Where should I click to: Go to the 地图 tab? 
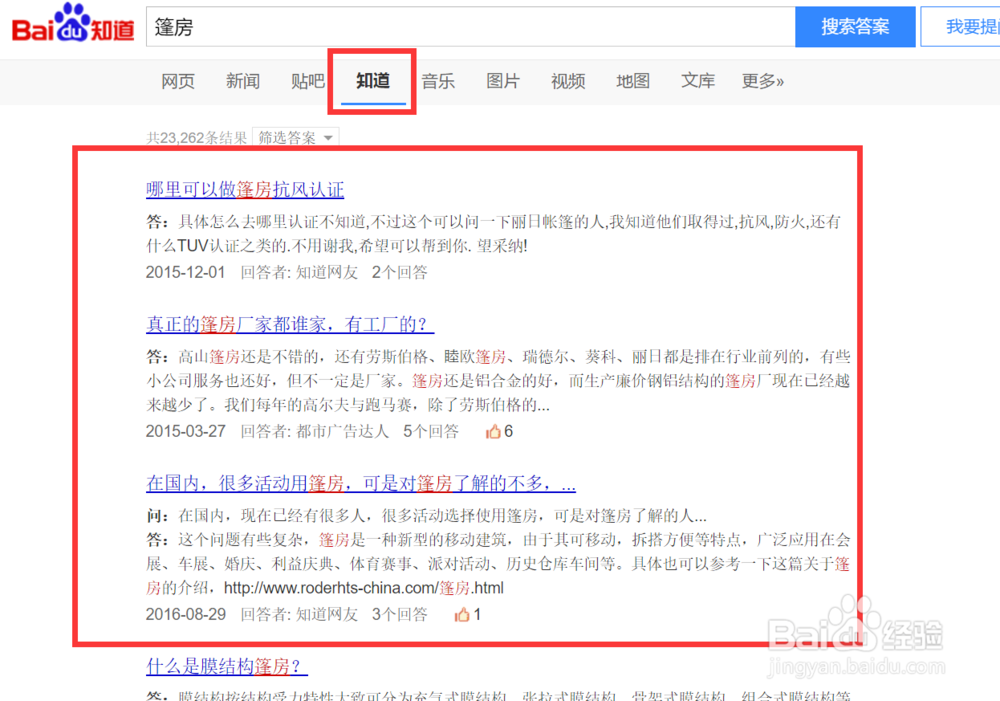(633, 81)
